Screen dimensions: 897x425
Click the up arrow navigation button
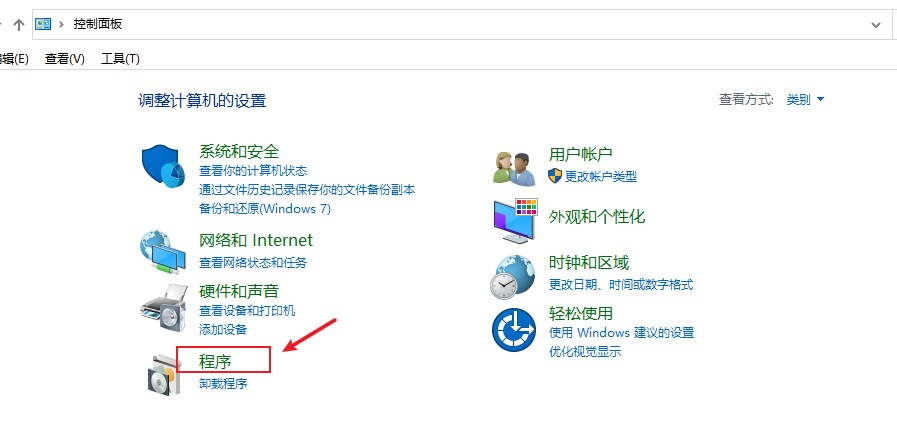[19, 24]
